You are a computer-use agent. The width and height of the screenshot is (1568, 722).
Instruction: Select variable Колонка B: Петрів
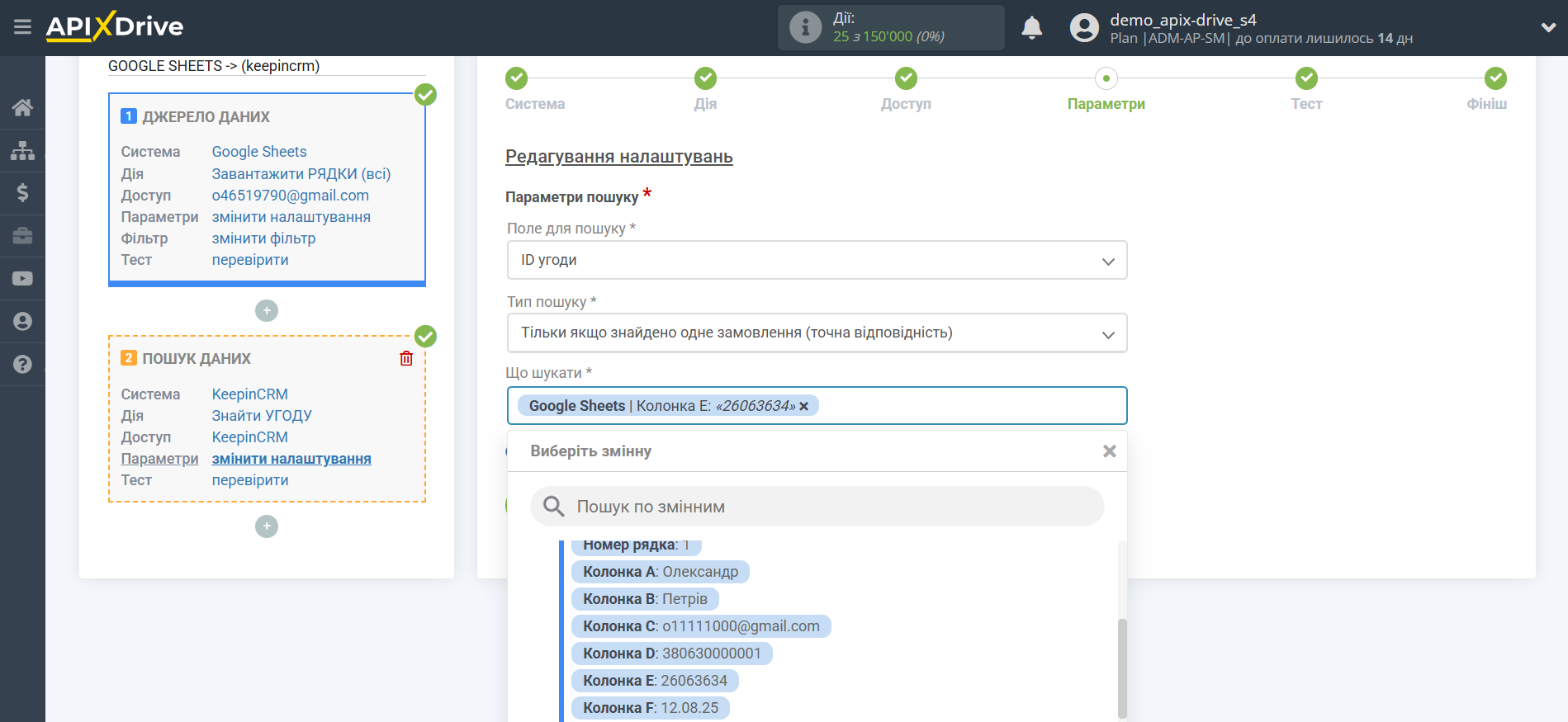[x=645, y=599]
